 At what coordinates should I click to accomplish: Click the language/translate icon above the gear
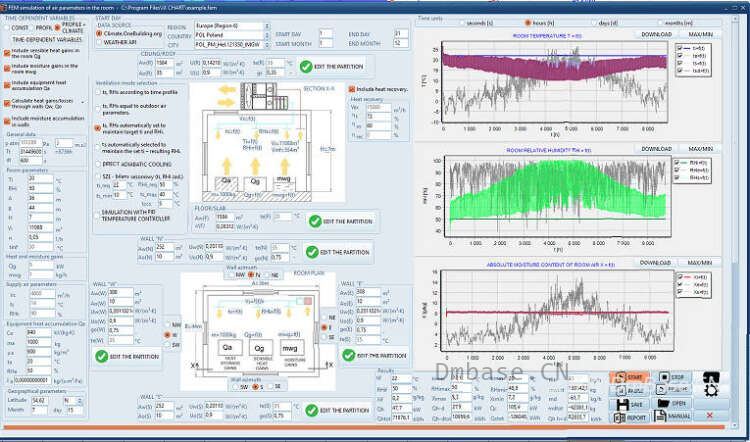(711, 377)
